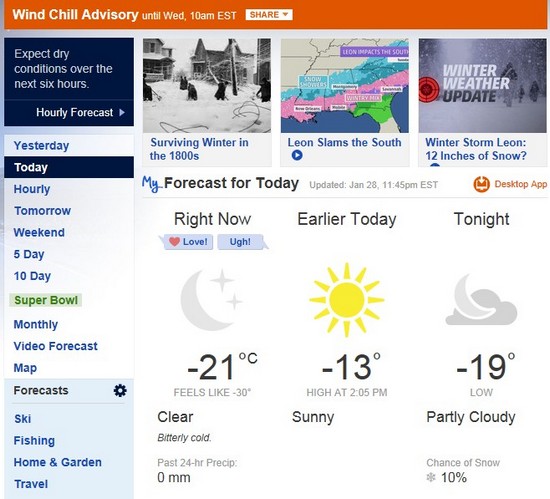The height and width of the screenshot is (499, 550).
Task: Open Hourly Forecast arrow link
Action: click(x=80, y=113)
